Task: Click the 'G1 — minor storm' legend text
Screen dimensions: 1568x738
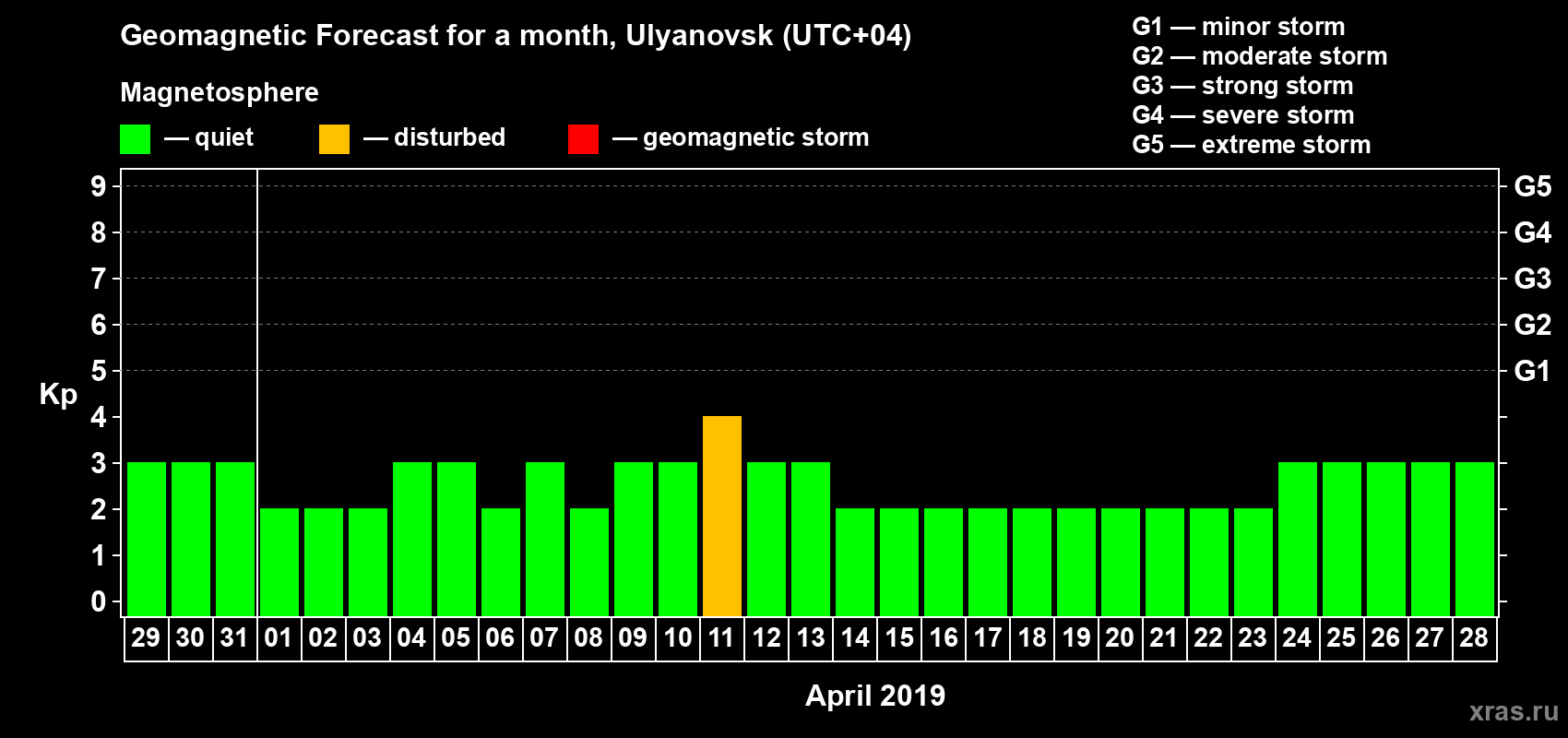Action: pyautogui.click(x=1239, y=27)
